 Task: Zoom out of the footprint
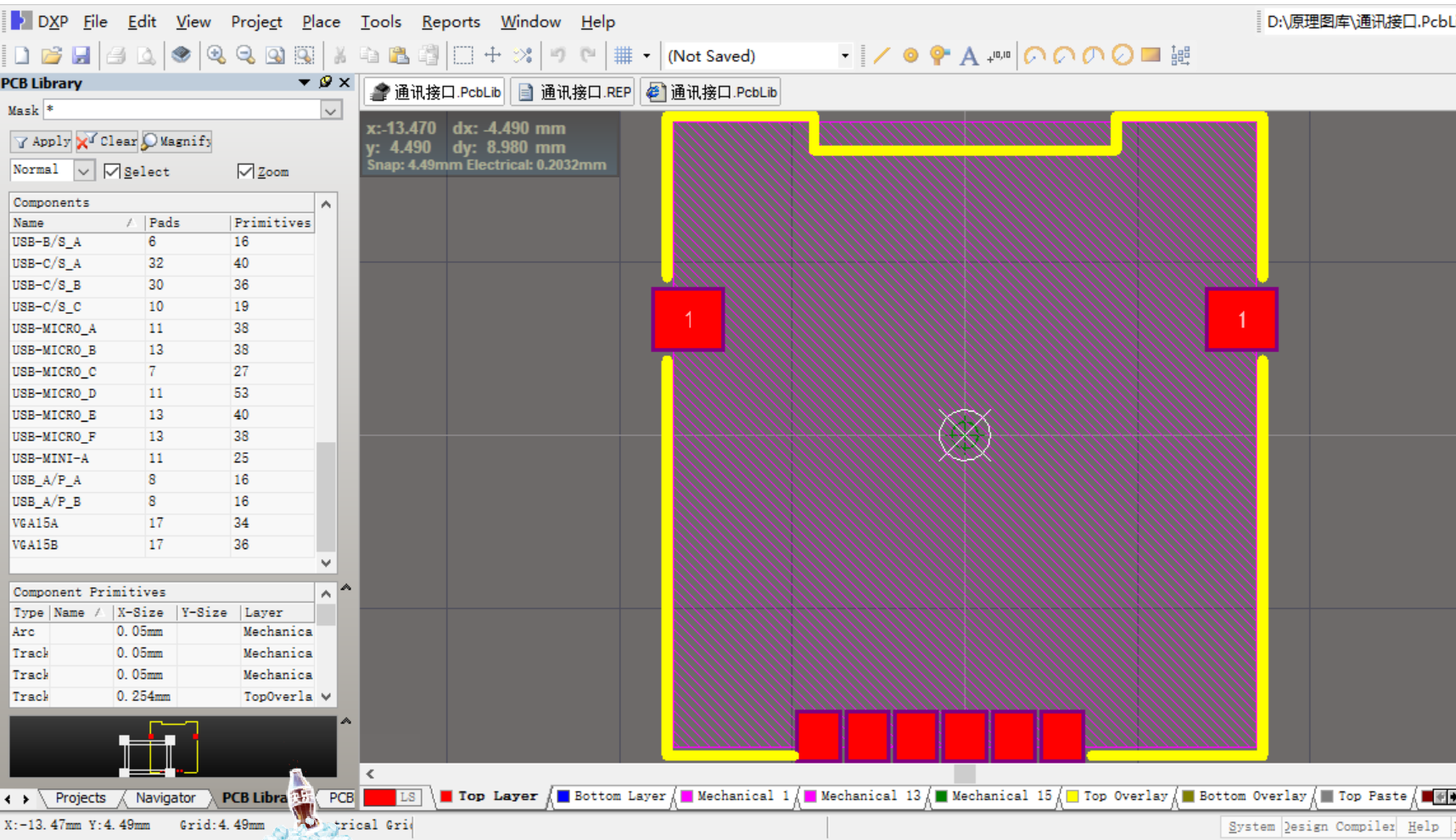(245, 56)
